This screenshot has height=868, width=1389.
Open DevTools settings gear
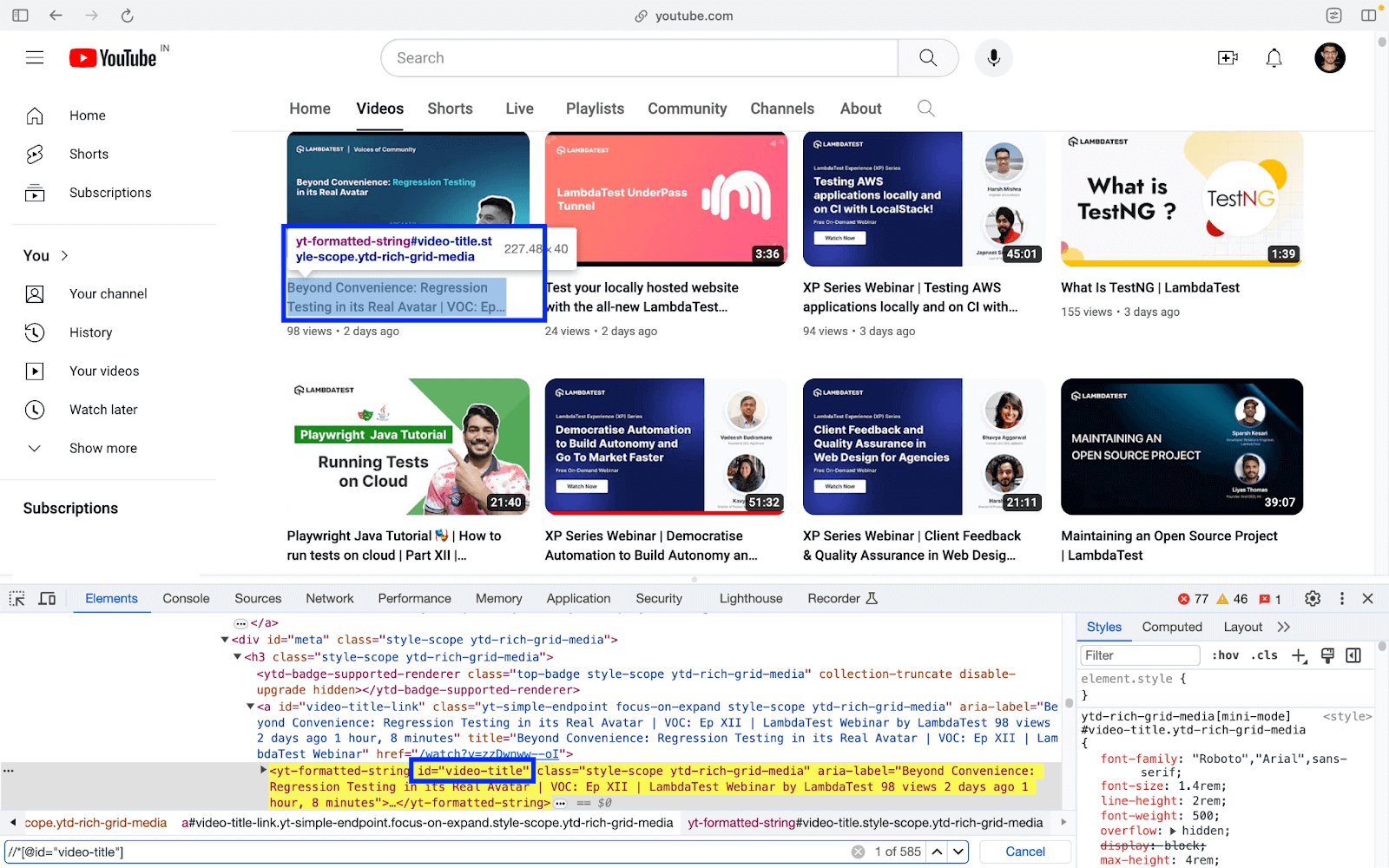coord(1313,599)
